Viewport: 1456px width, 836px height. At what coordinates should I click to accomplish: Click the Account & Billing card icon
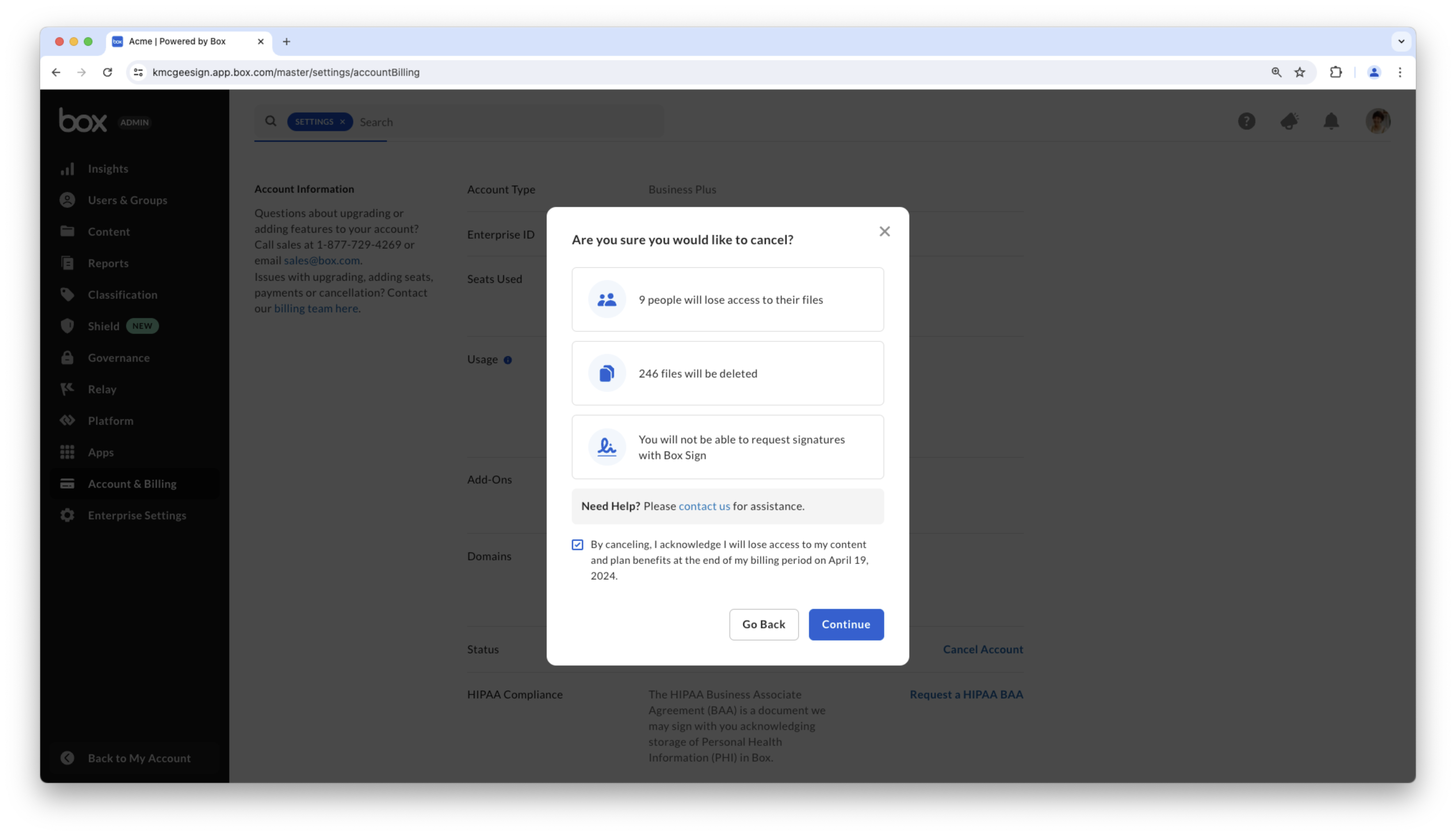pos(67,484)
